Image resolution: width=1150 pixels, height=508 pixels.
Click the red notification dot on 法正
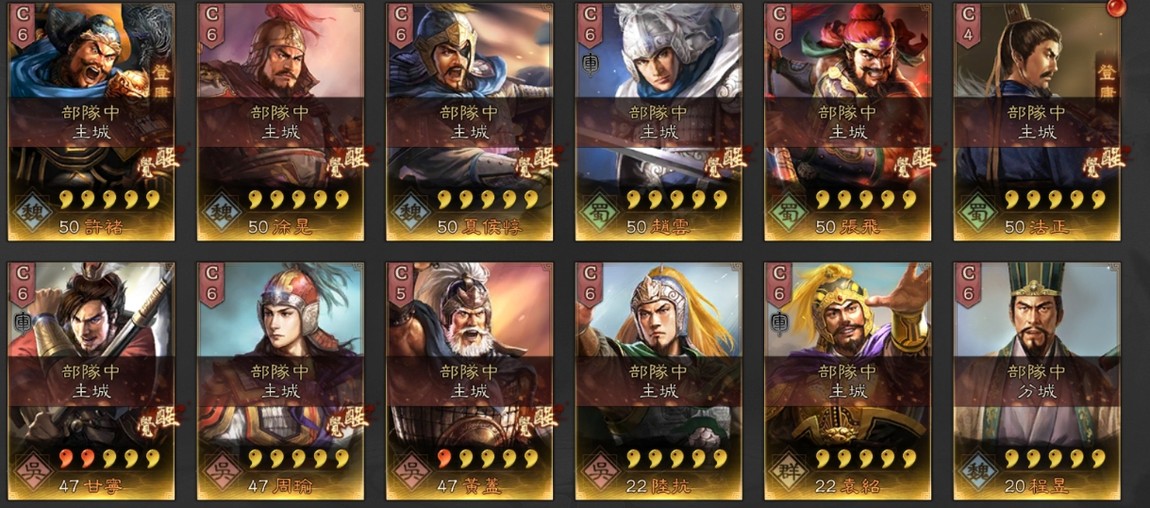pyautogui.click(x=1115, y=9)
